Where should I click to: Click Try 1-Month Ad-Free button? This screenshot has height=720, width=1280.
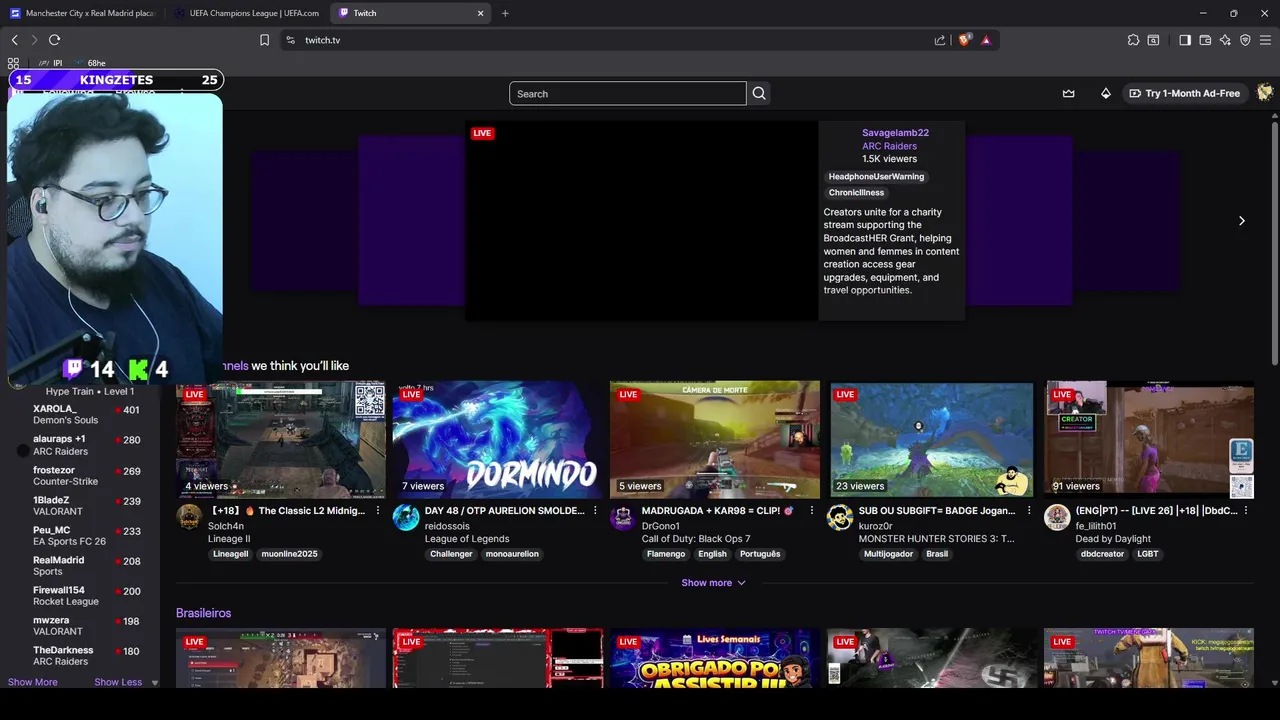(1184, 93)
